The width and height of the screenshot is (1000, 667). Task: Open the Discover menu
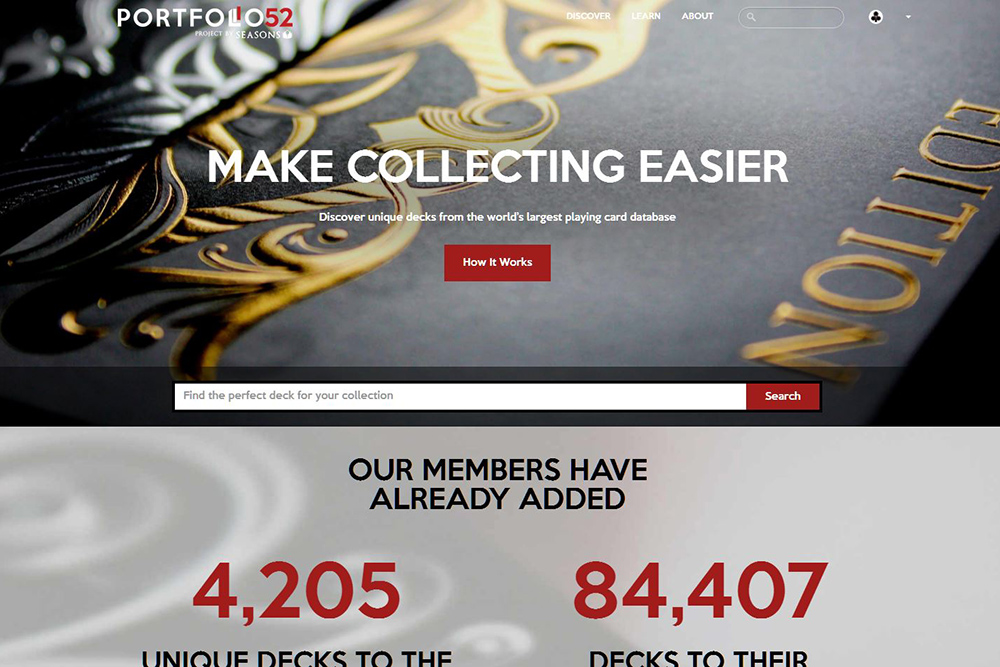point(588,16)
